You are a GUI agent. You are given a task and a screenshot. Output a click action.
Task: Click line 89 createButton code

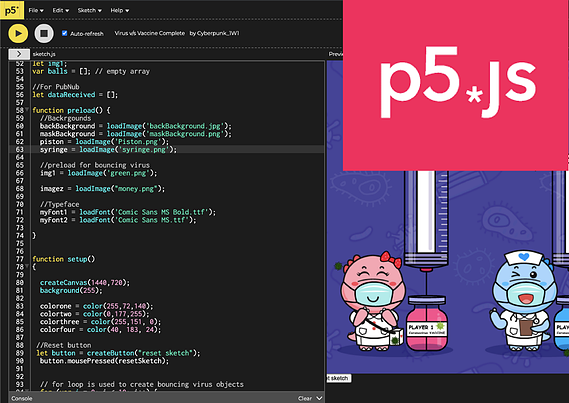[x=118, y=353]
